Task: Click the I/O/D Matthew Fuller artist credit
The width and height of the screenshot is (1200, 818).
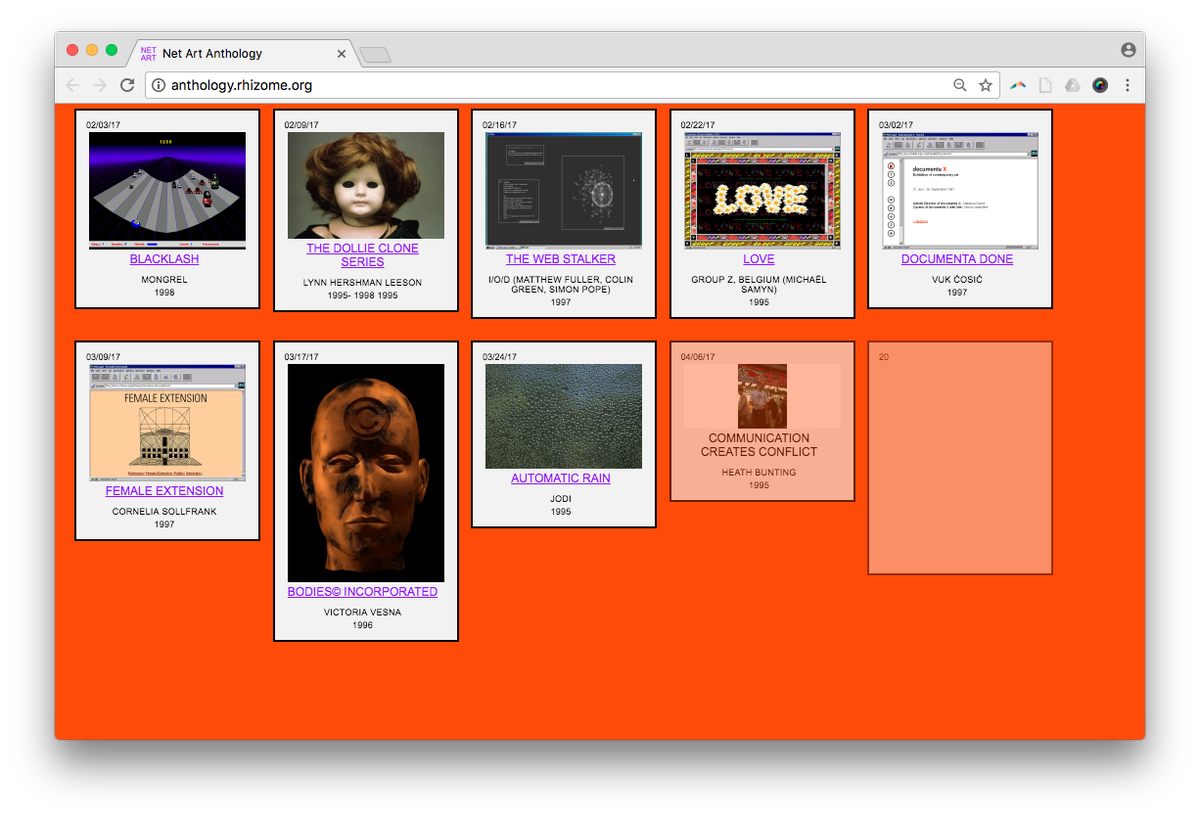Action: [x=560, y=285]
